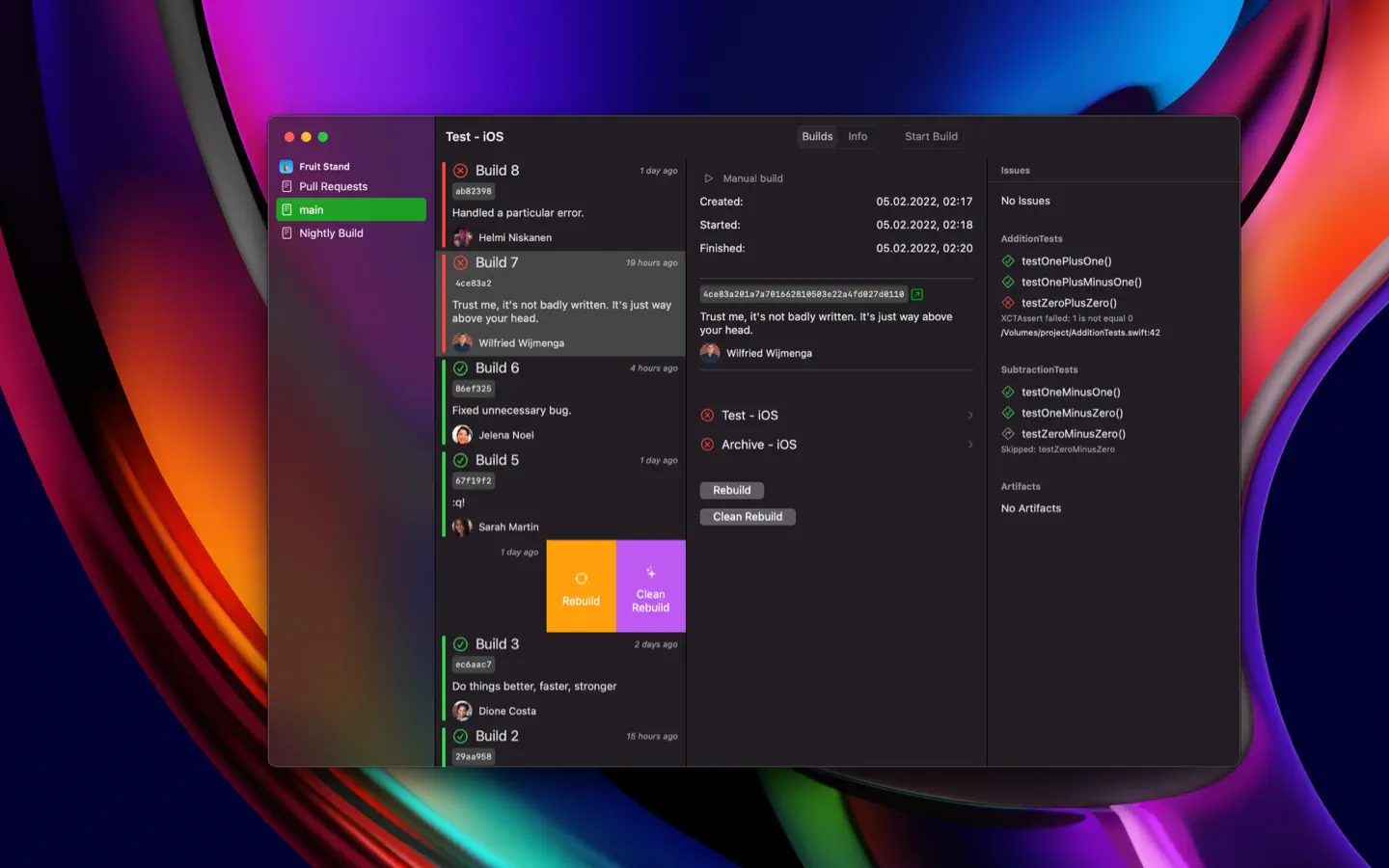This screenshot has width=1389, height=868.
Task: Click 'Handled a particular error.' commit message
Action: click(518, 213)
